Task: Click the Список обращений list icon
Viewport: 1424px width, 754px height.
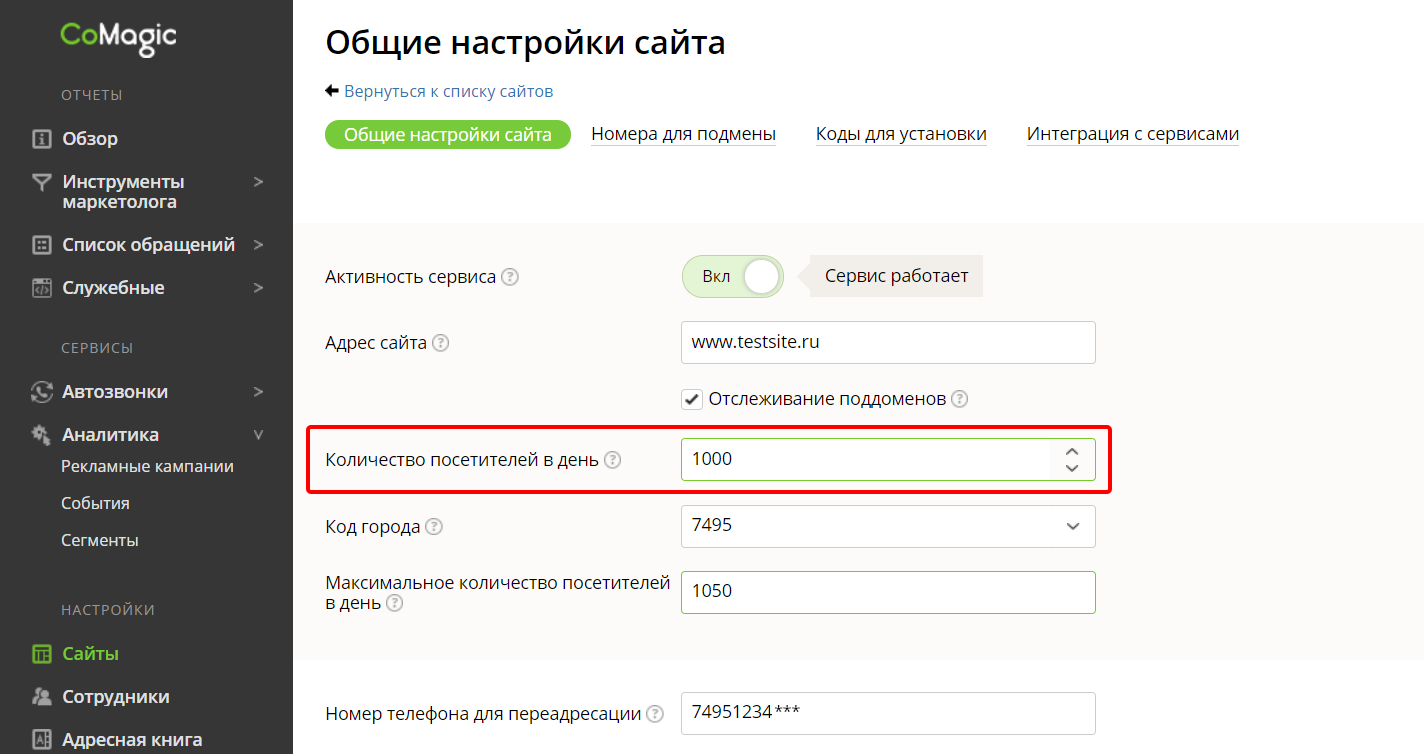Action: [41, 245]
